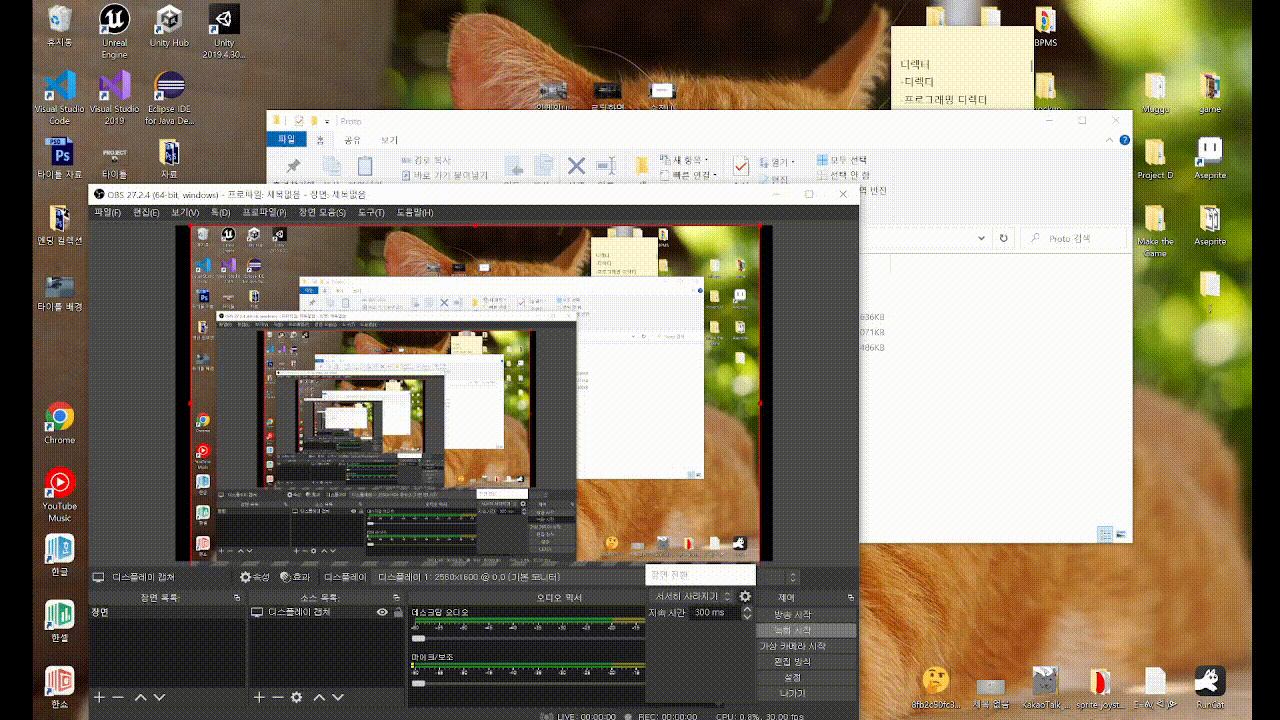The height and width of the screenshot is (720, 1280).
Task: Select Visual Studio 2019 desktop icon
Action: click(x=114, y=97)
